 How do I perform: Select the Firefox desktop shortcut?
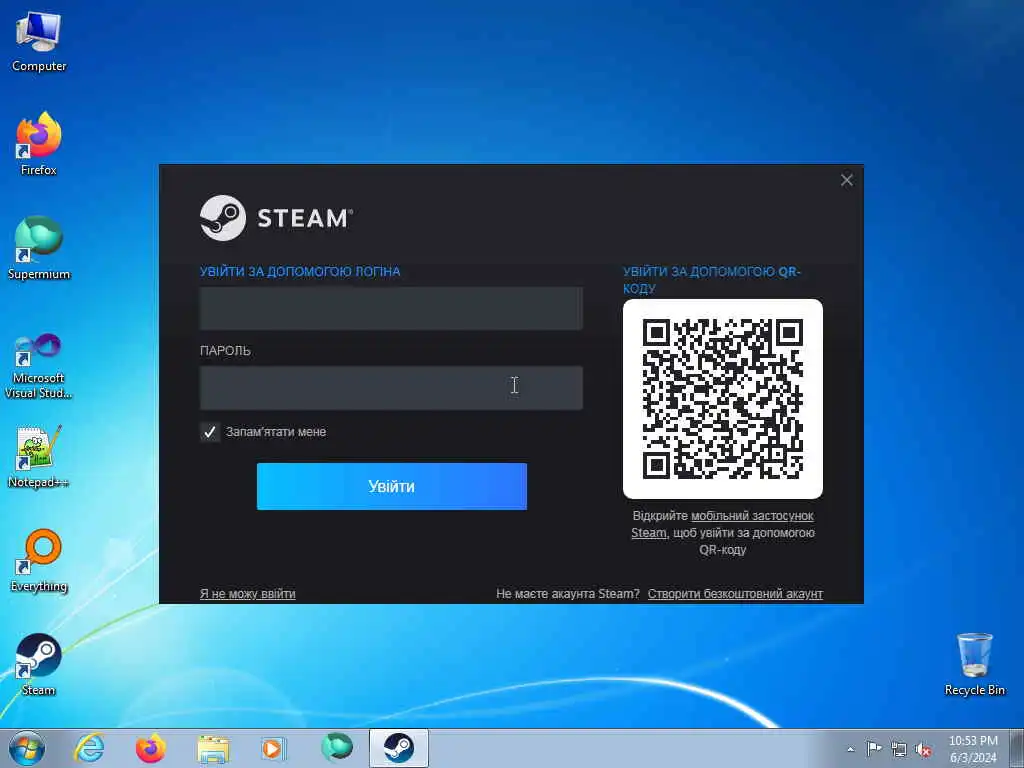click(x=39, y=144)
